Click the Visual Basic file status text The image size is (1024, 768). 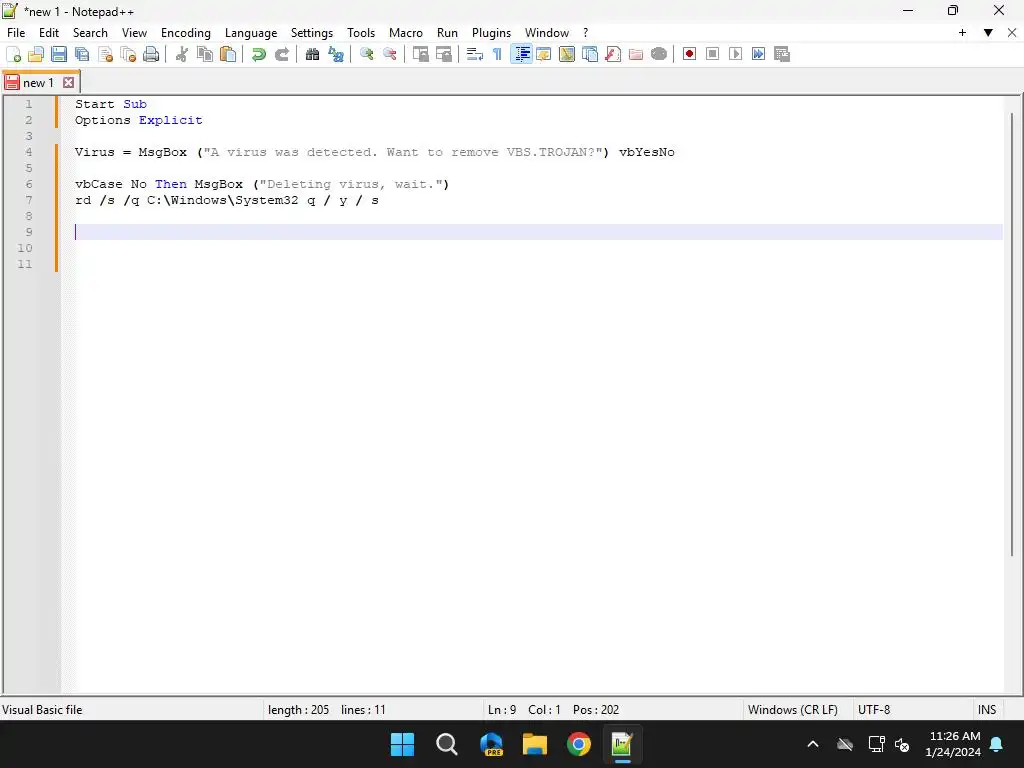[42, 710]
